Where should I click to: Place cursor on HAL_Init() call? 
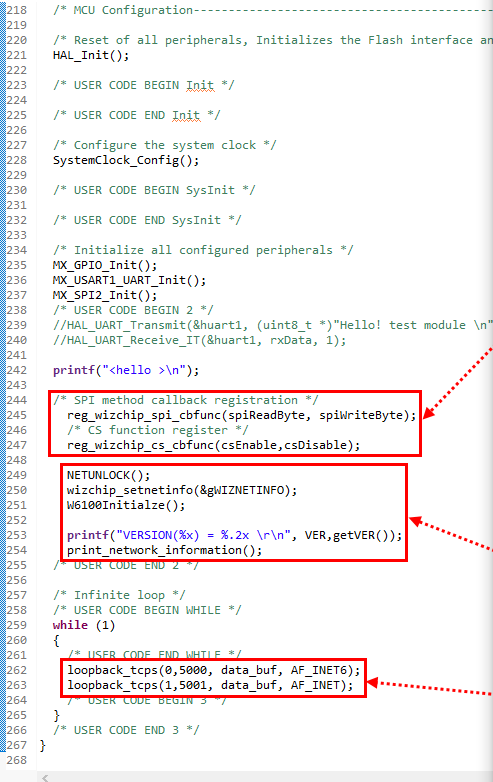[91, 55]
